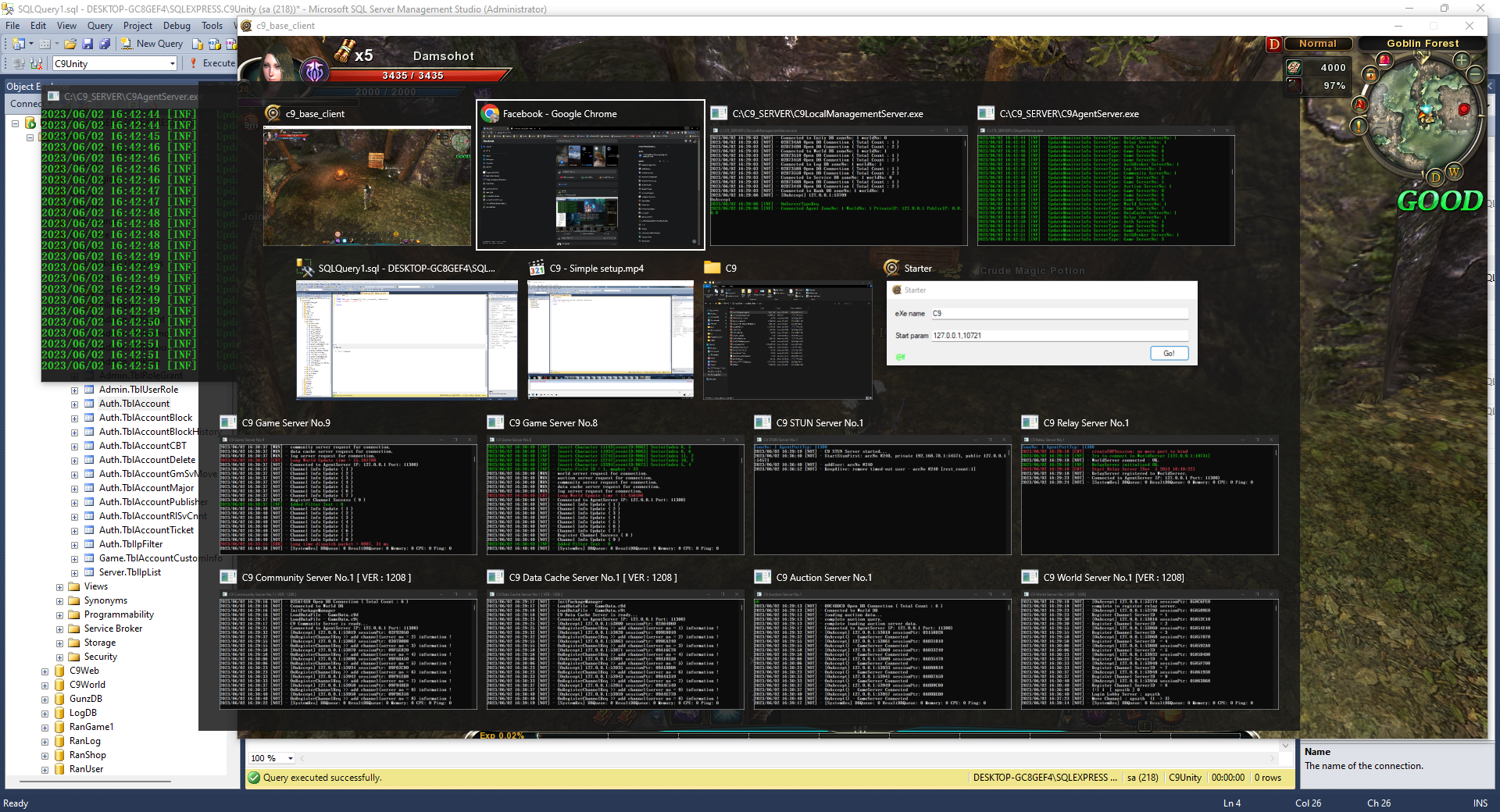Click the red flag icon on minimap
This screenshot has width=1500, height=812.
point(1360,105)
